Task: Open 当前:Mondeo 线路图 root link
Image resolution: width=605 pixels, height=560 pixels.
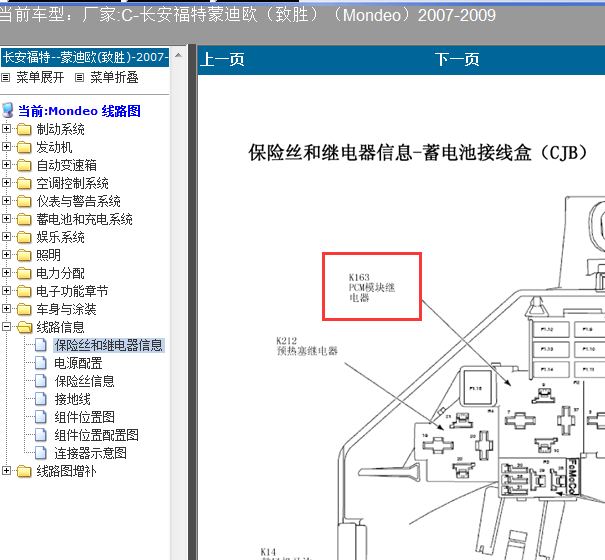Action: [x=79, y=111]
